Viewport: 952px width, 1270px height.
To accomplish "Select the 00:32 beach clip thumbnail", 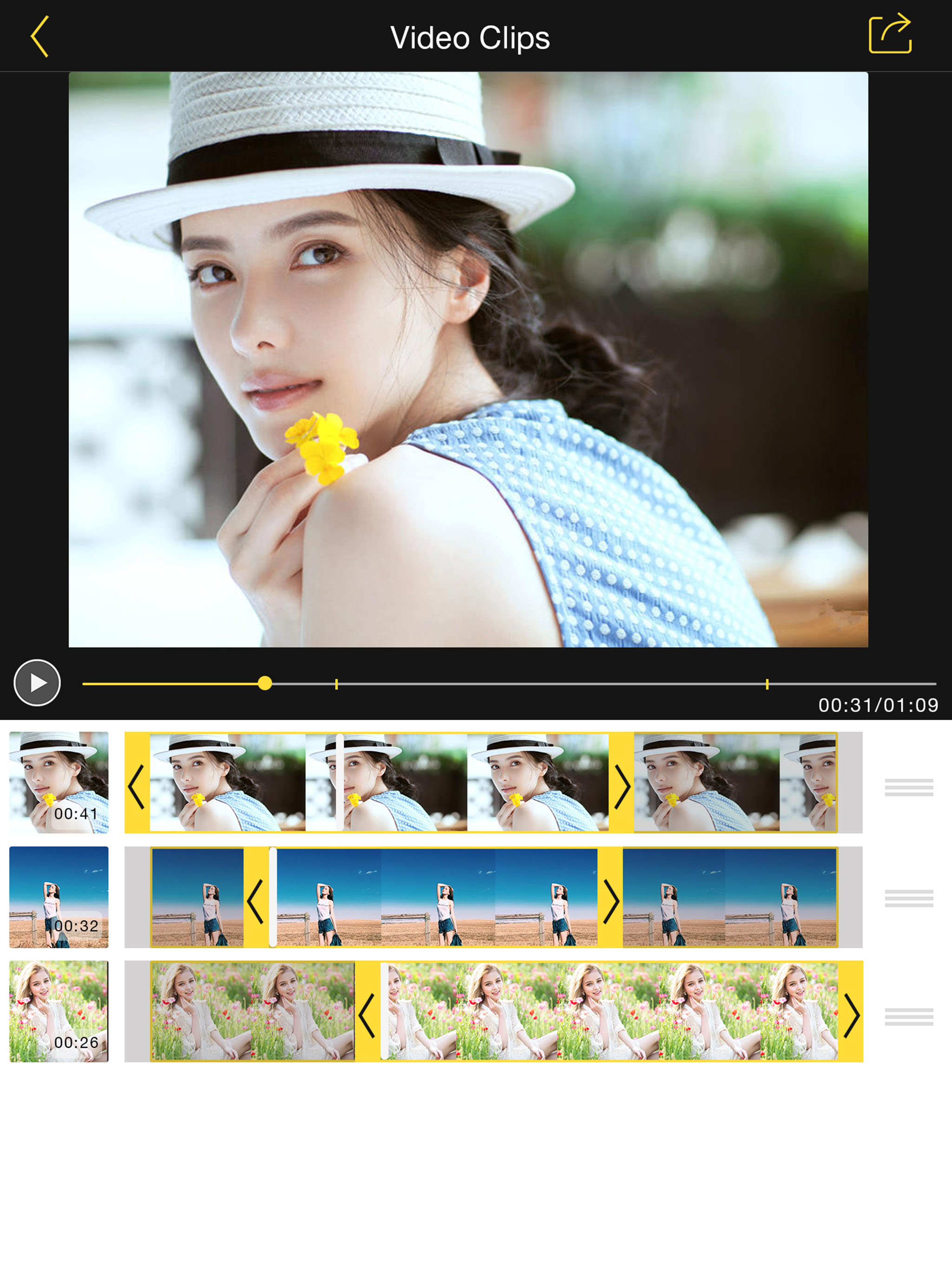I will (59, 897).
